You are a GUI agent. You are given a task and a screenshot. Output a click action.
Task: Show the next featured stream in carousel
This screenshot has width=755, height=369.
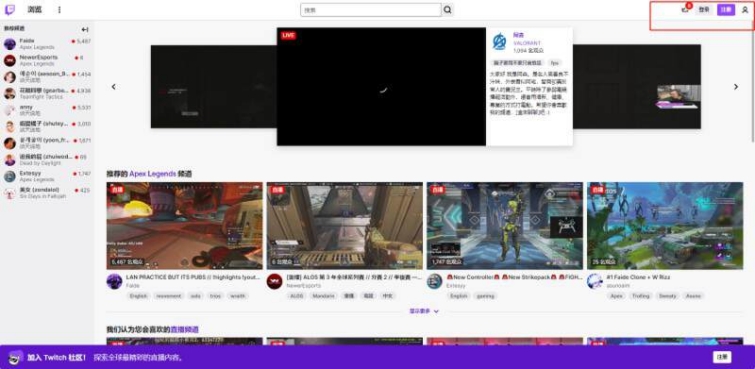point(736,87)
